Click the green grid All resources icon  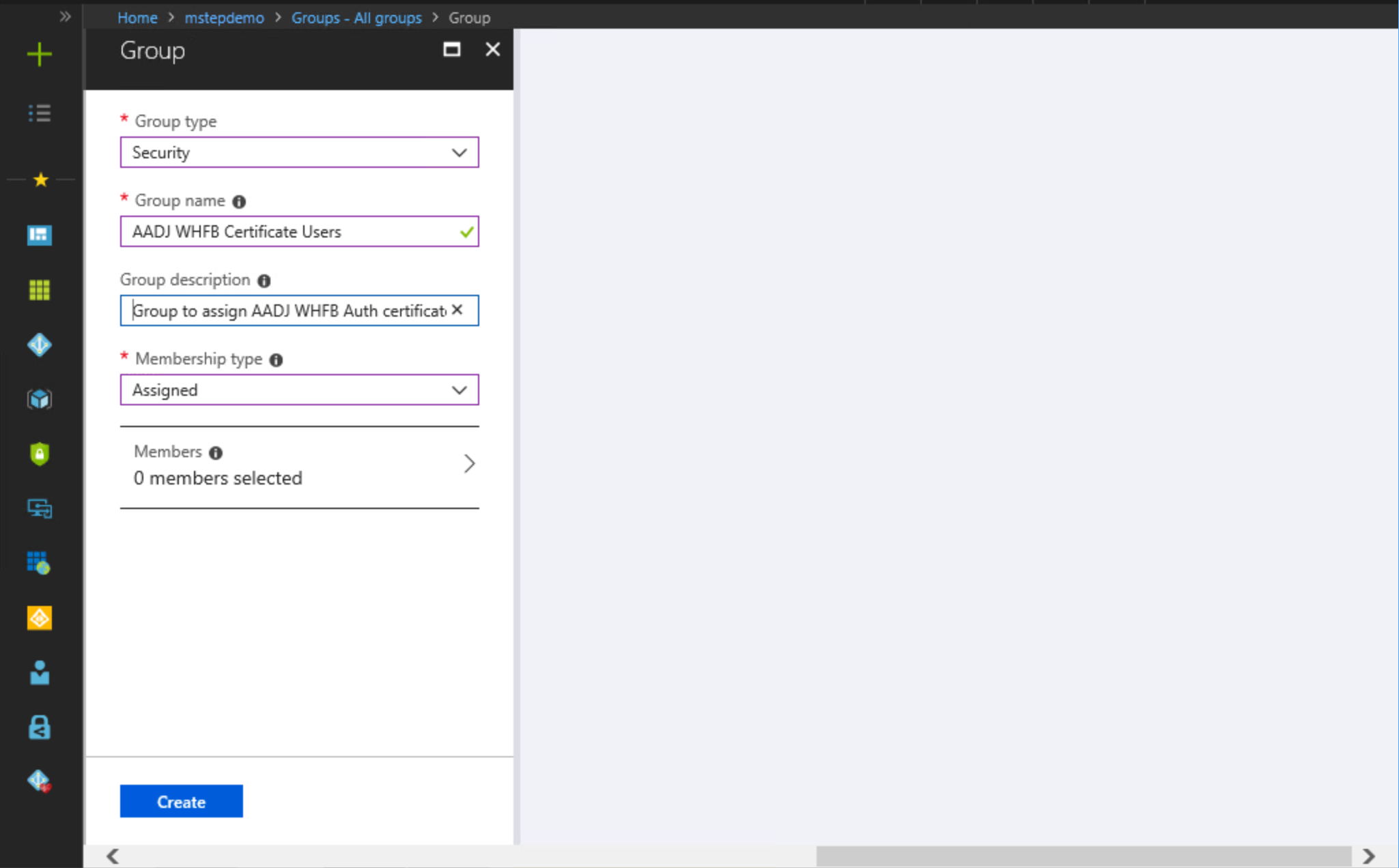click(40, 290)
